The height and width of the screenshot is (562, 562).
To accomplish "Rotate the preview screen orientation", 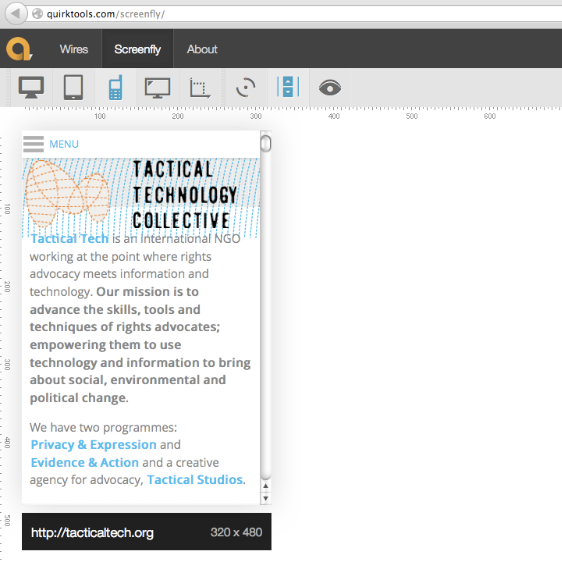I will [x=246, y=87].
